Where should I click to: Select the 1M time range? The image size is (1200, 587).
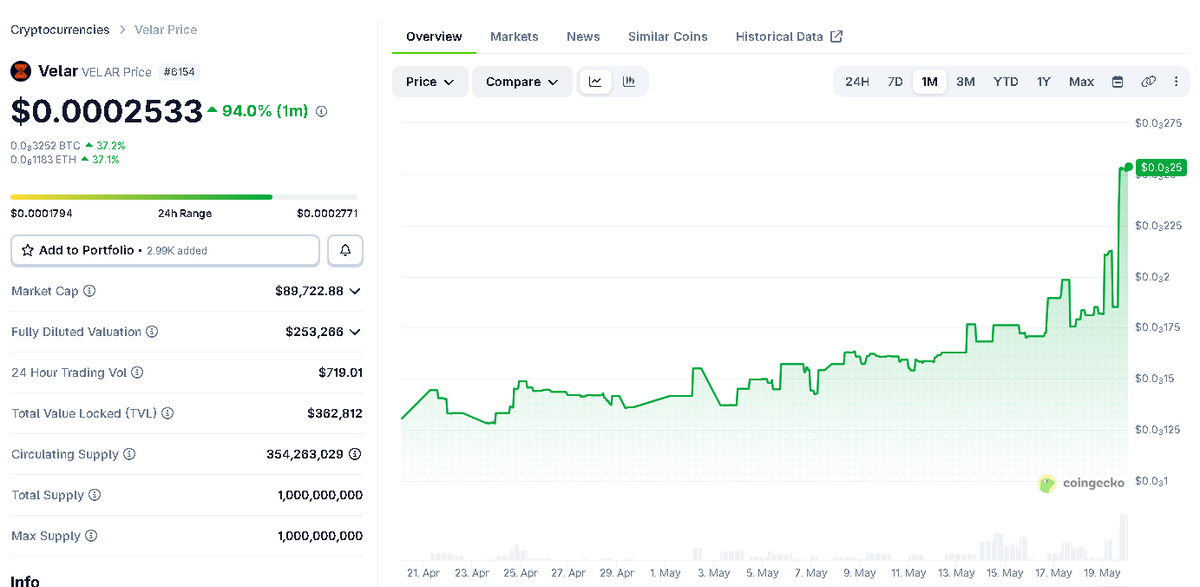pos(930,82)
